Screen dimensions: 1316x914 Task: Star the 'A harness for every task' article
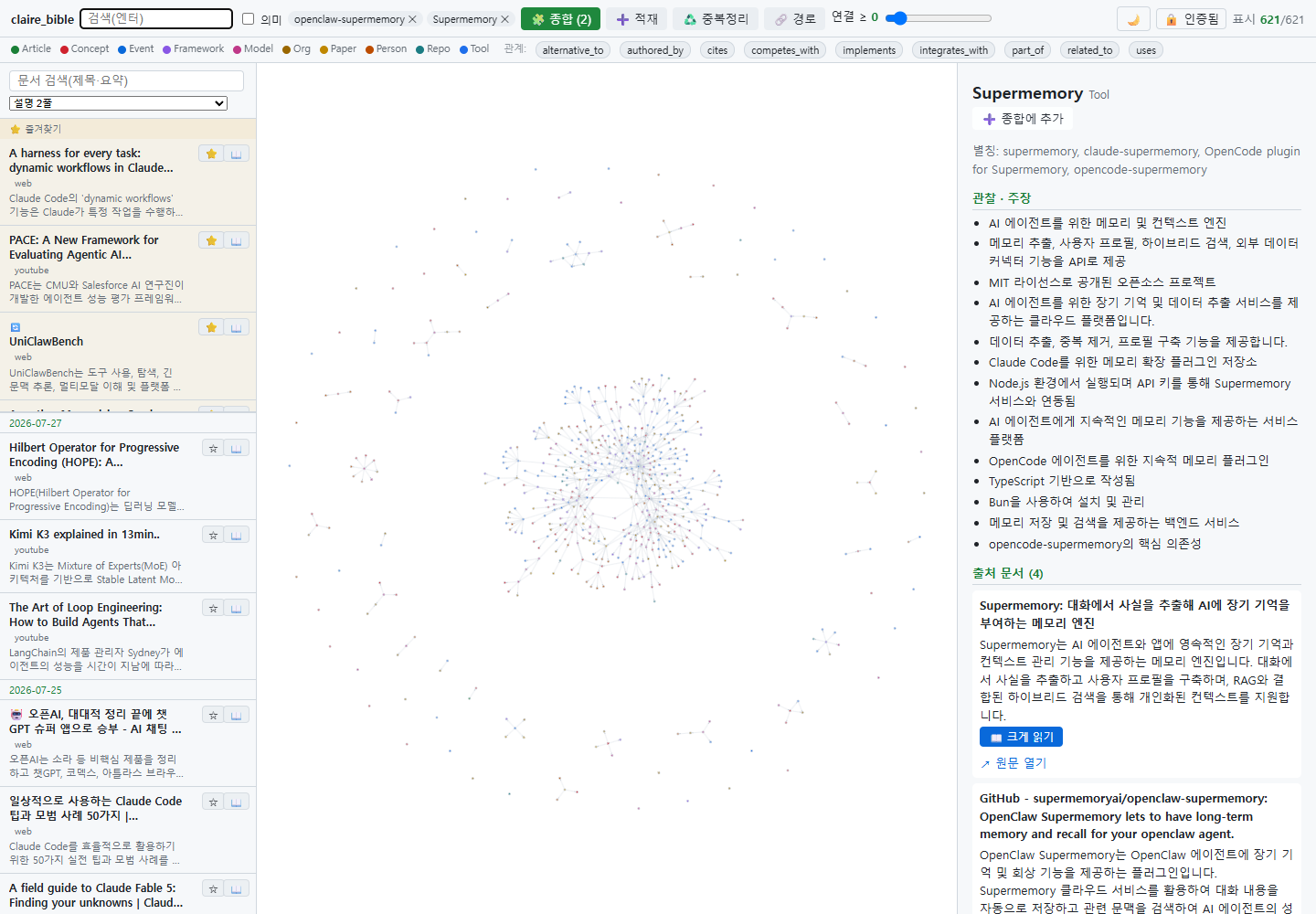[x=211, y=154]
